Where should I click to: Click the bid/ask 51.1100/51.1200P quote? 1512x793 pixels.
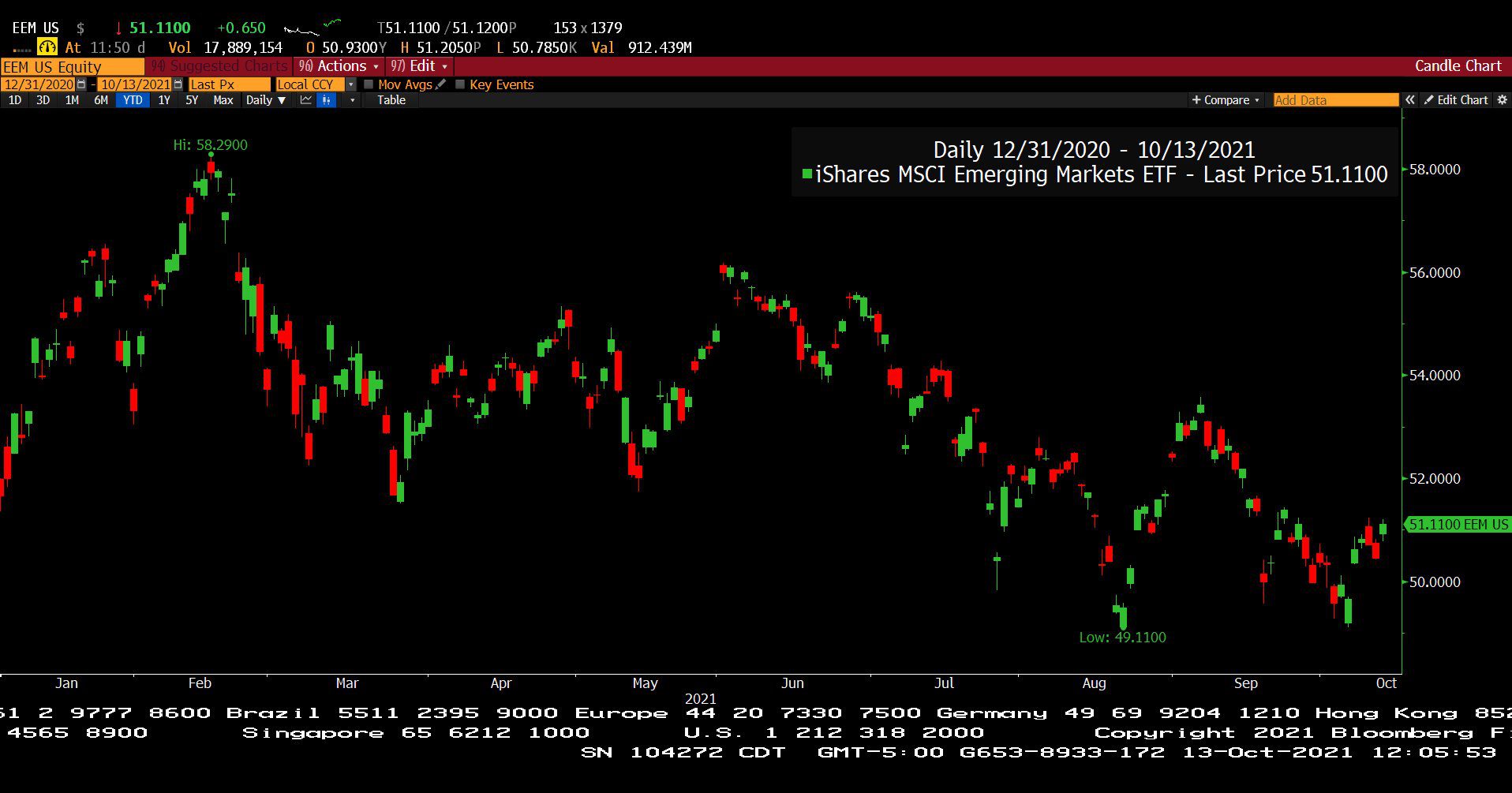[x=447, y=28]
